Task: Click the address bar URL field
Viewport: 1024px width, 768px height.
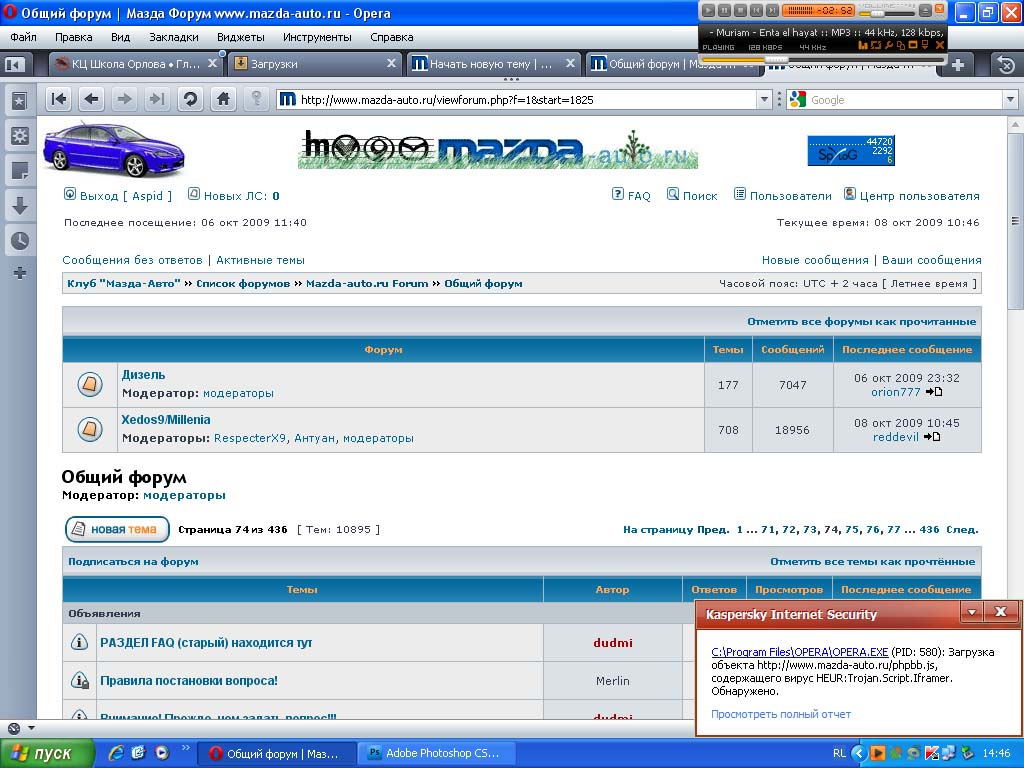Action: (526, 100)
